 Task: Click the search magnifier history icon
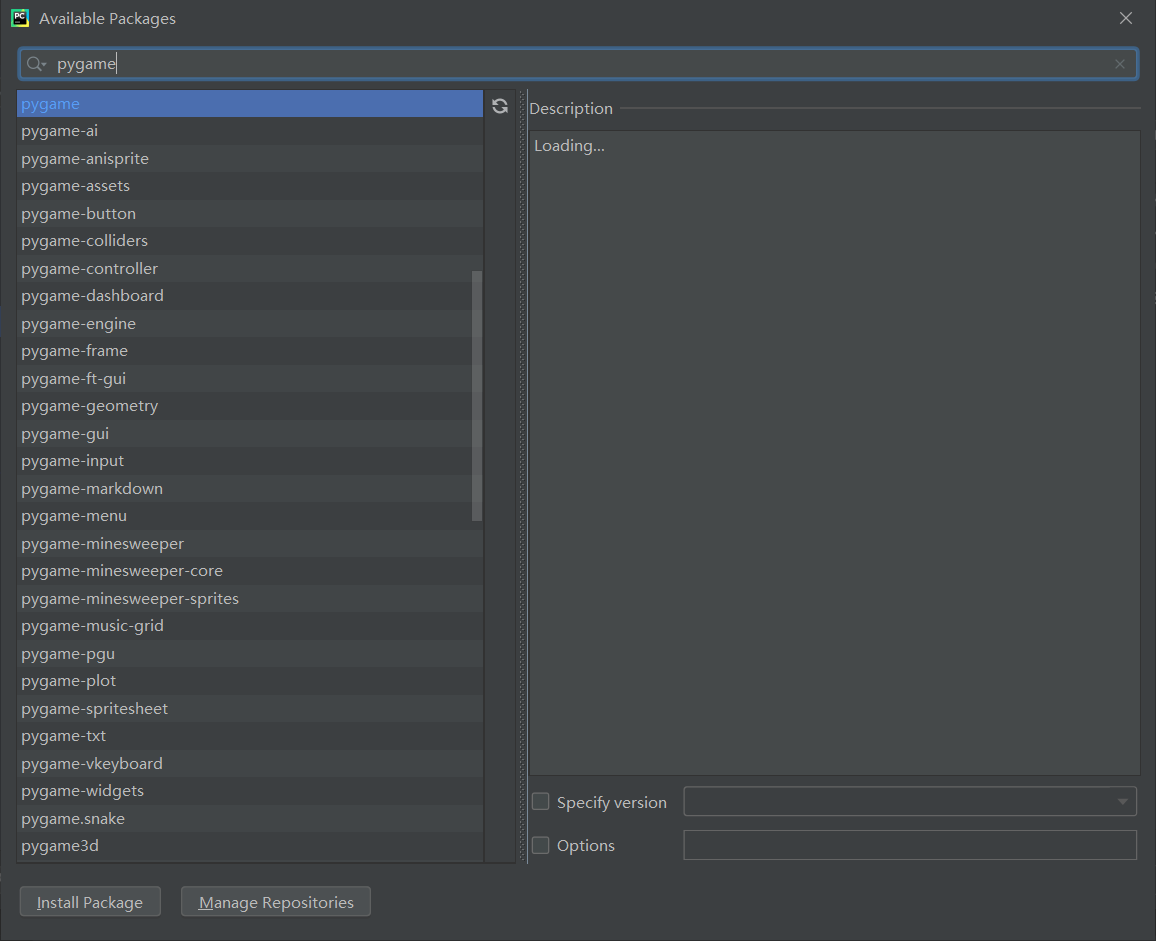pyautogui.click(x=35, y=64)
